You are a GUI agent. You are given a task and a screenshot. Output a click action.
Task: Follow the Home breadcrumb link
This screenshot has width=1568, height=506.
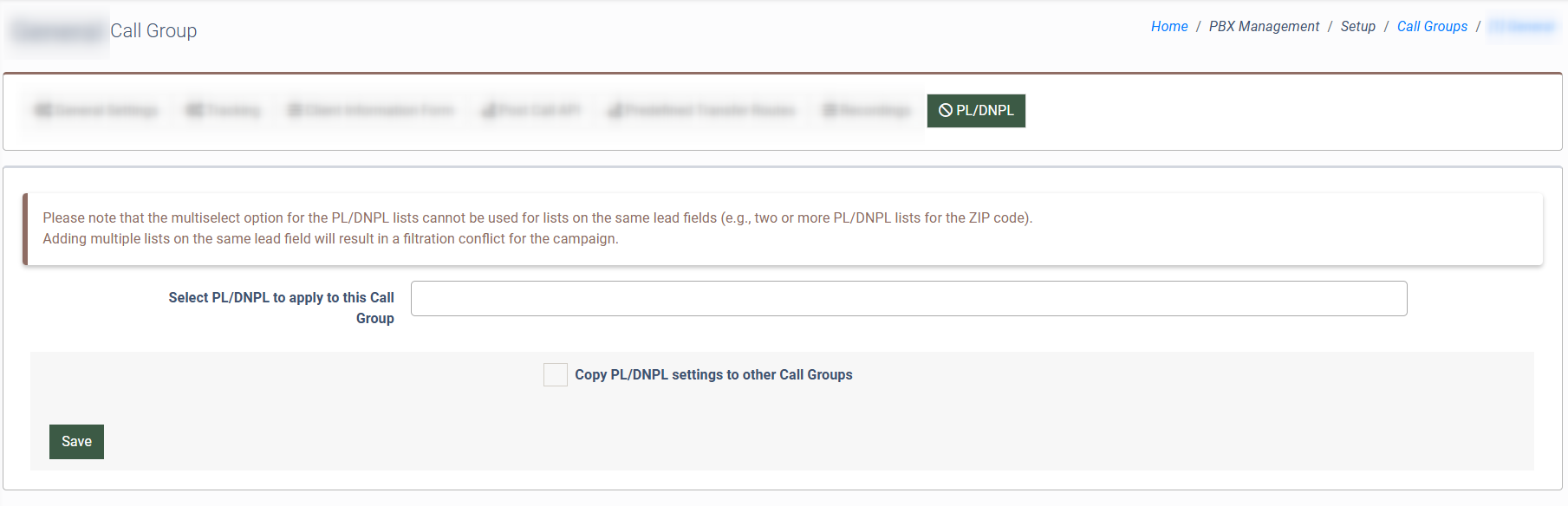pos(1169,27)
